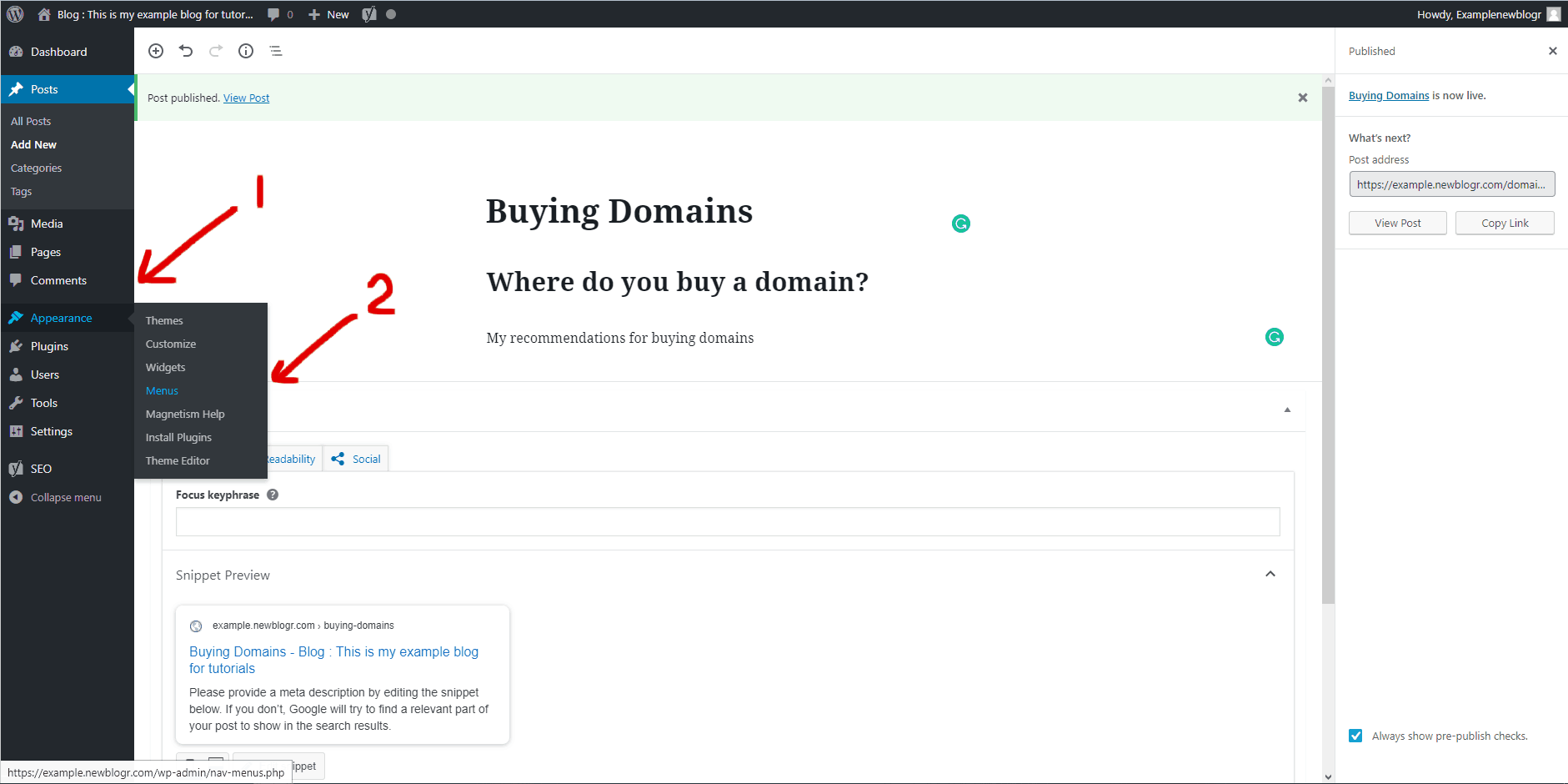This screenshot has width=1568, height=784.
Task: Click the heading Where do you buy a domain?
Action: pyautogui.click(x=677, y=282)
